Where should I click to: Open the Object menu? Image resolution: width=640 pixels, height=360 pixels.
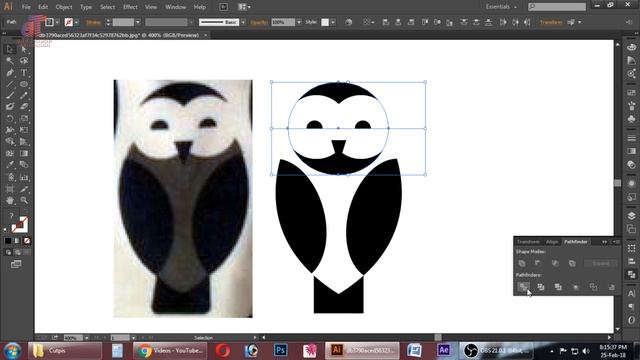[64, 7]
